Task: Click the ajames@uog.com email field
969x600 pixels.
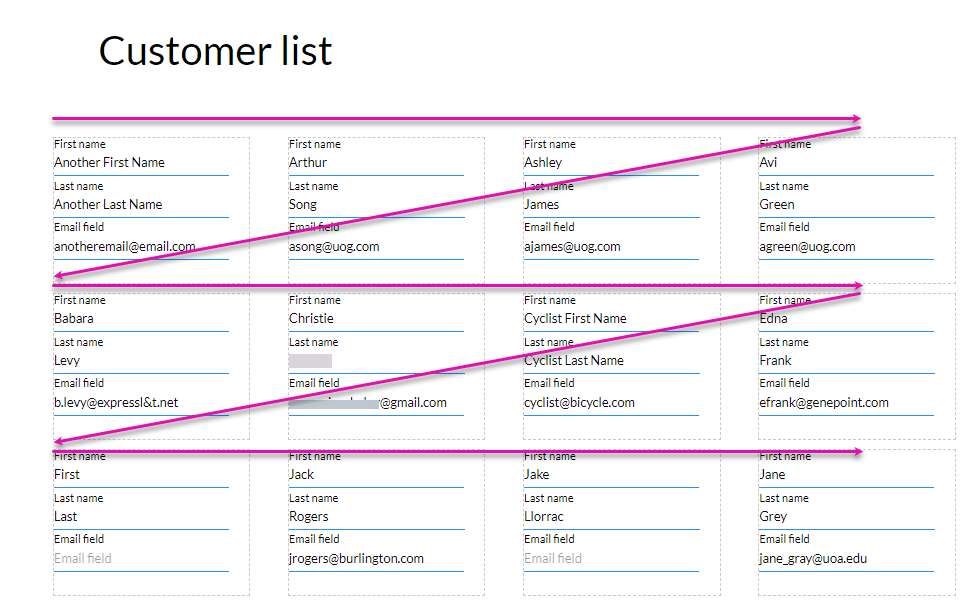Action: [x=610, y=247]
